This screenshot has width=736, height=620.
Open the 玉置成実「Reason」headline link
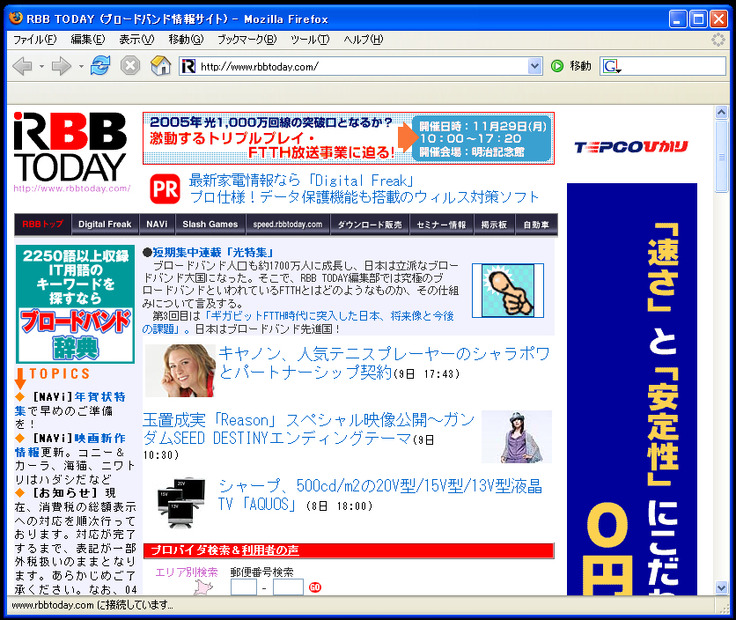[x=309, y=429]
